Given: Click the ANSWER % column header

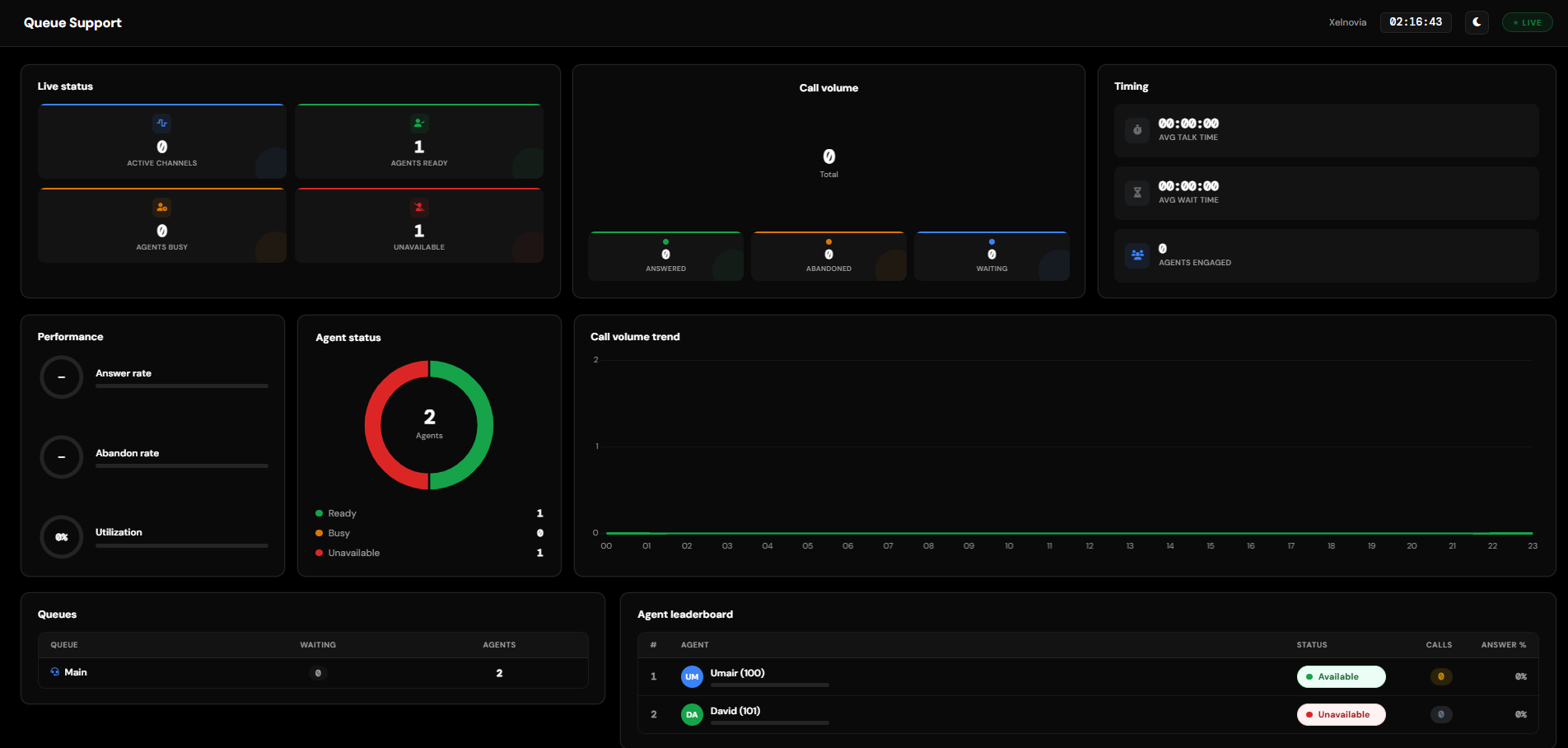Looking at the screenshot, I should [x=1504, y=645].
